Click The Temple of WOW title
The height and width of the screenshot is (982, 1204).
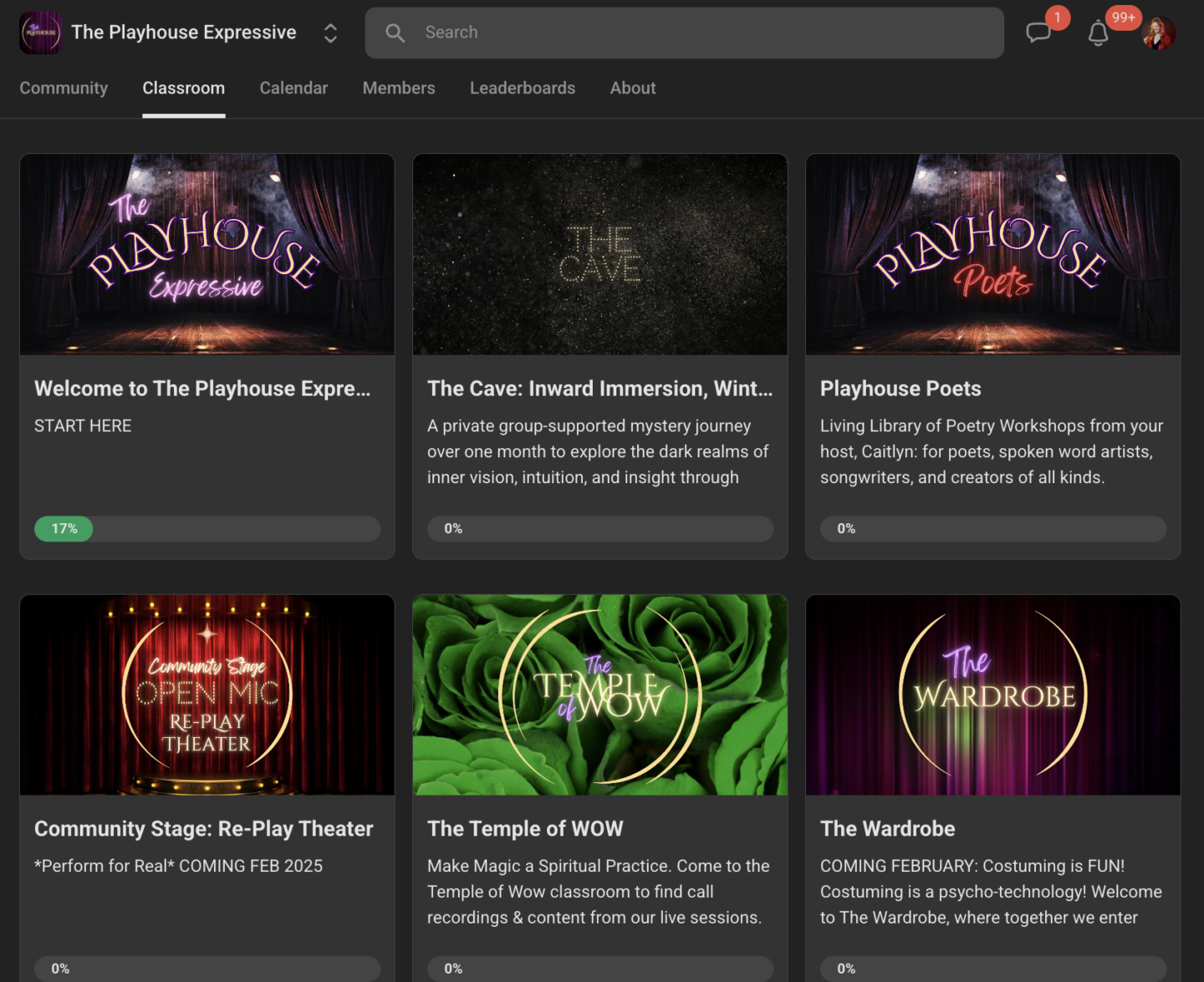coord(525,828)
